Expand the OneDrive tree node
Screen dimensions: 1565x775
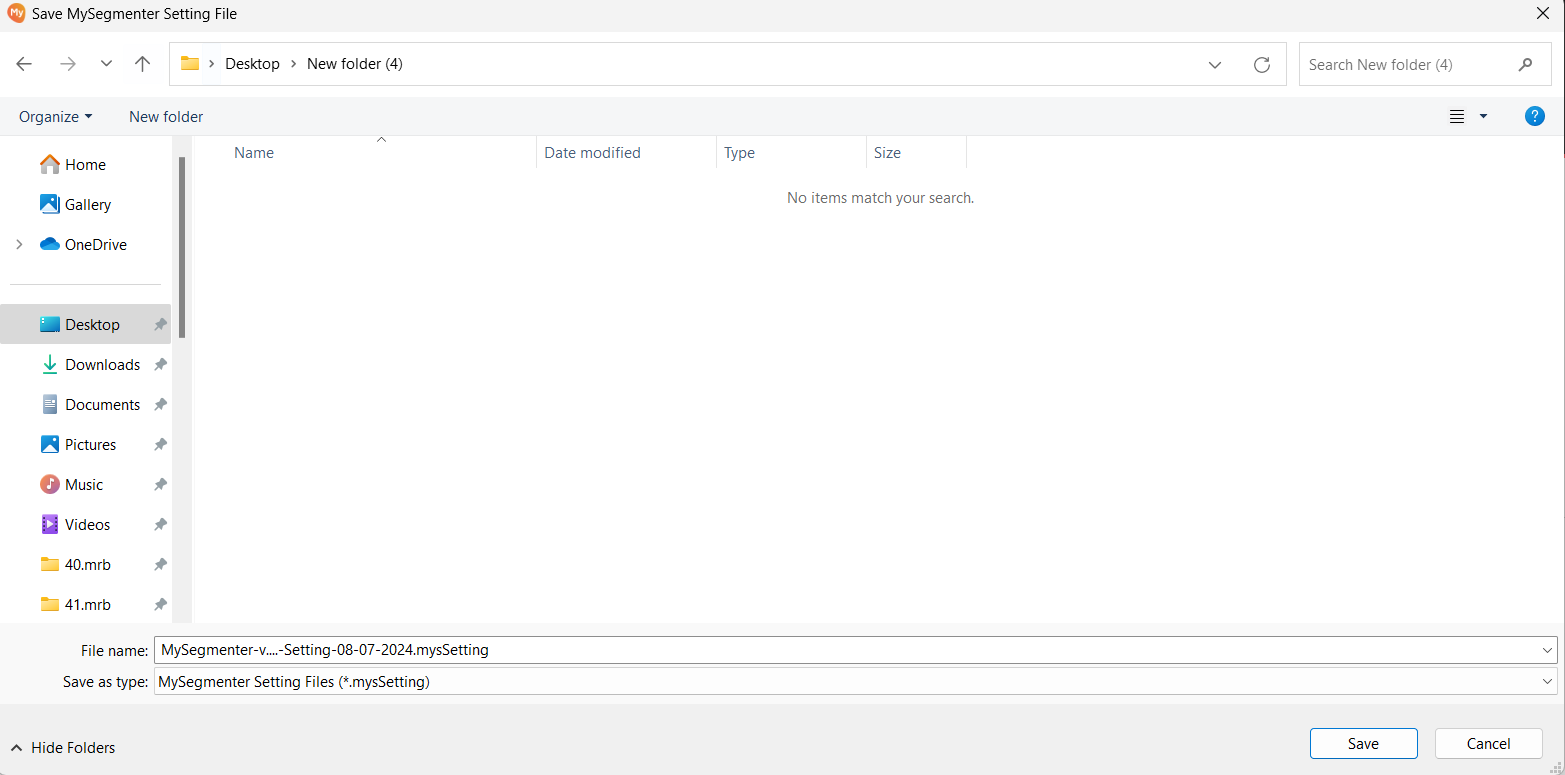[x=19, y=245]
